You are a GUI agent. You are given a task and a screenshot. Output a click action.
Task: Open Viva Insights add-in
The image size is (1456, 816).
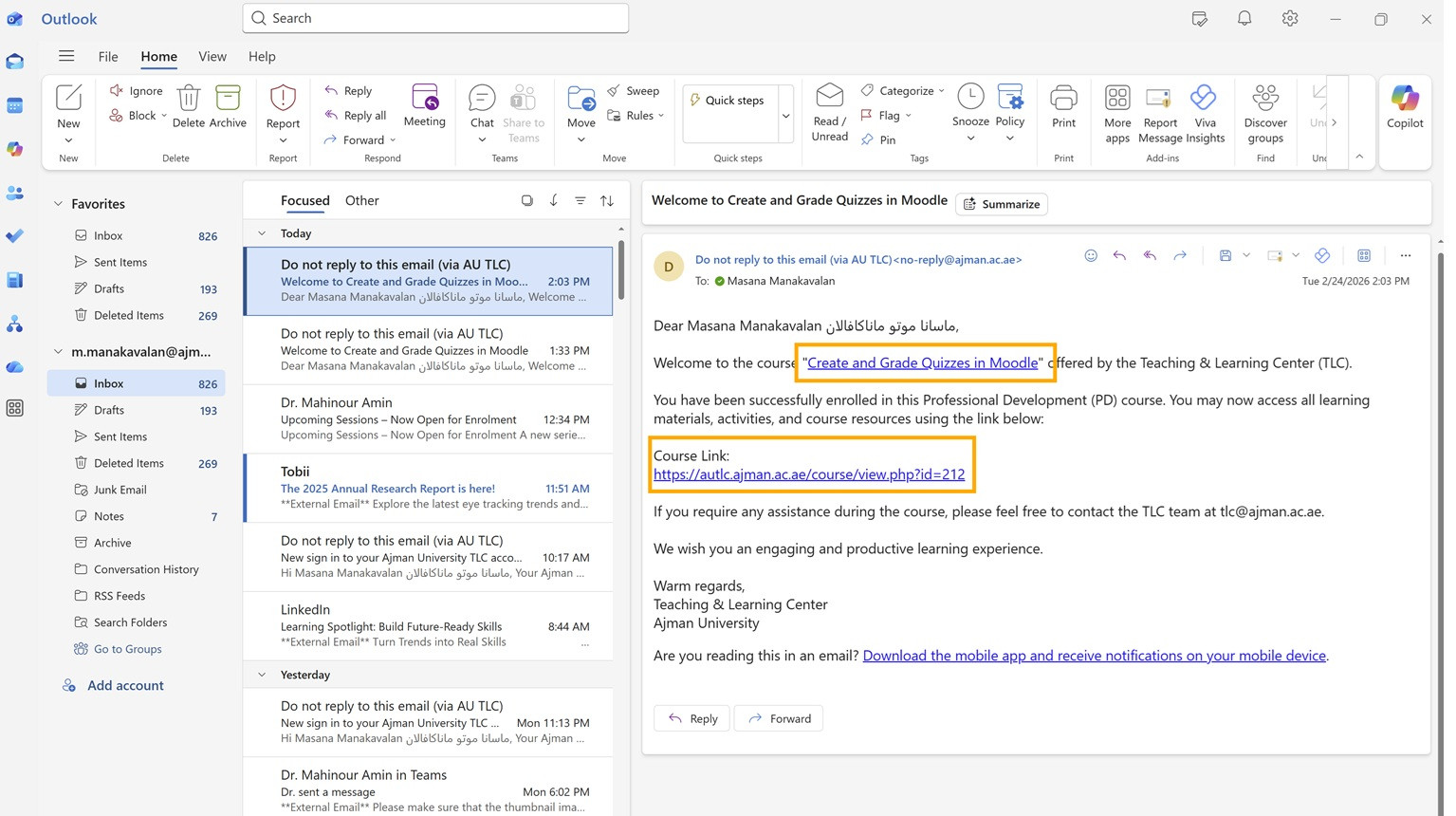(x=1204, y=99)
